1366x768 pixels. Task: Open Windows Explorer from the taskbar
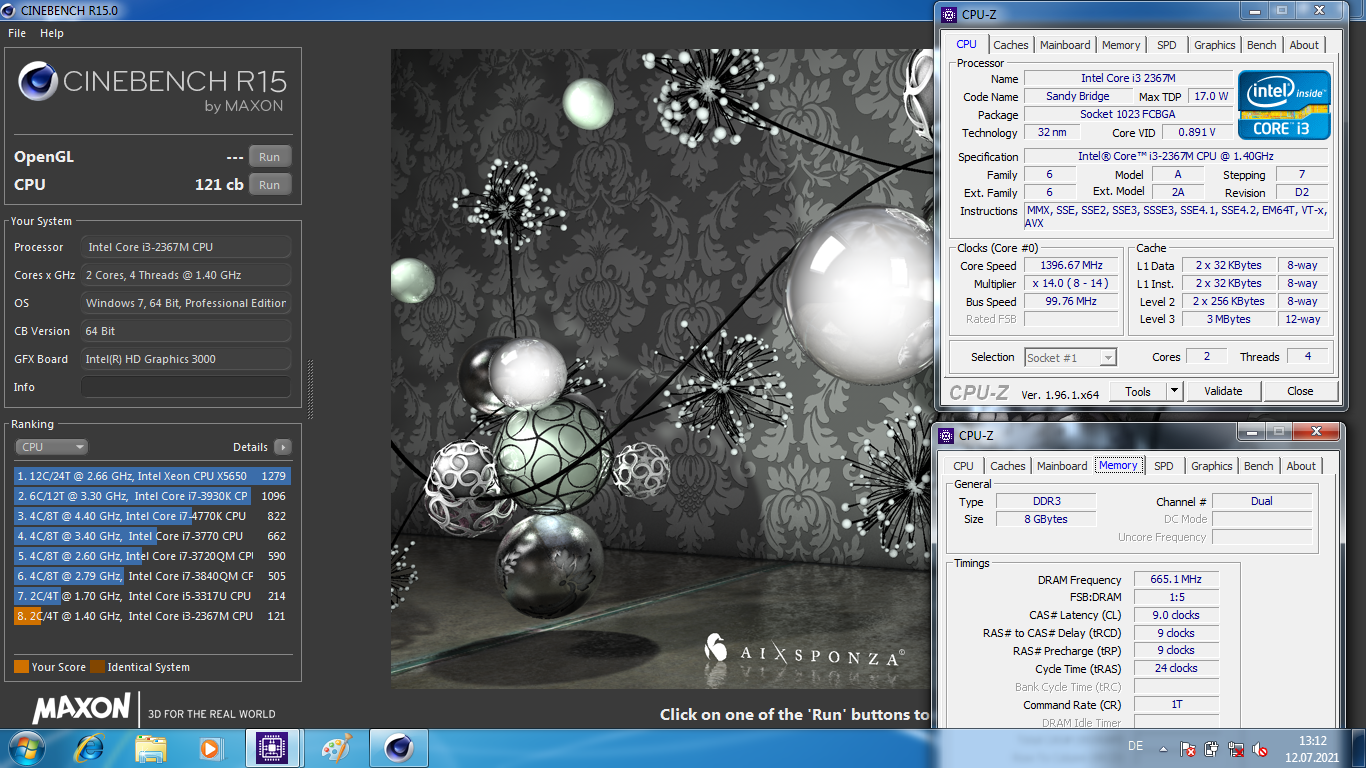coord(151,748)
